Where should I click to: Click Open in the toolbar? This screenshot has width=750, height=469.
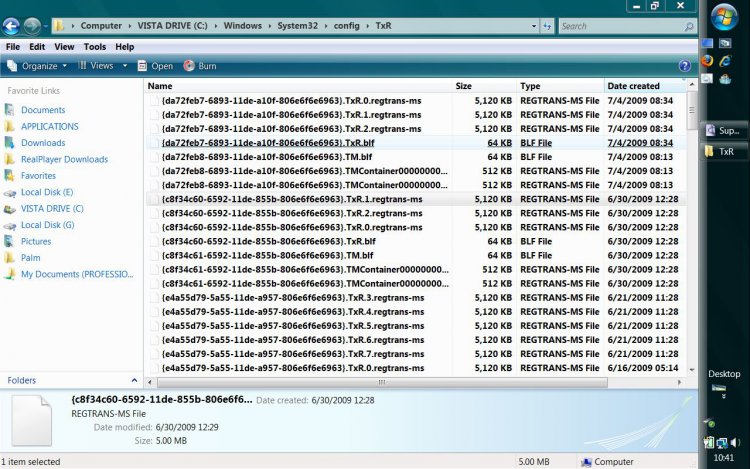point(155,66)
